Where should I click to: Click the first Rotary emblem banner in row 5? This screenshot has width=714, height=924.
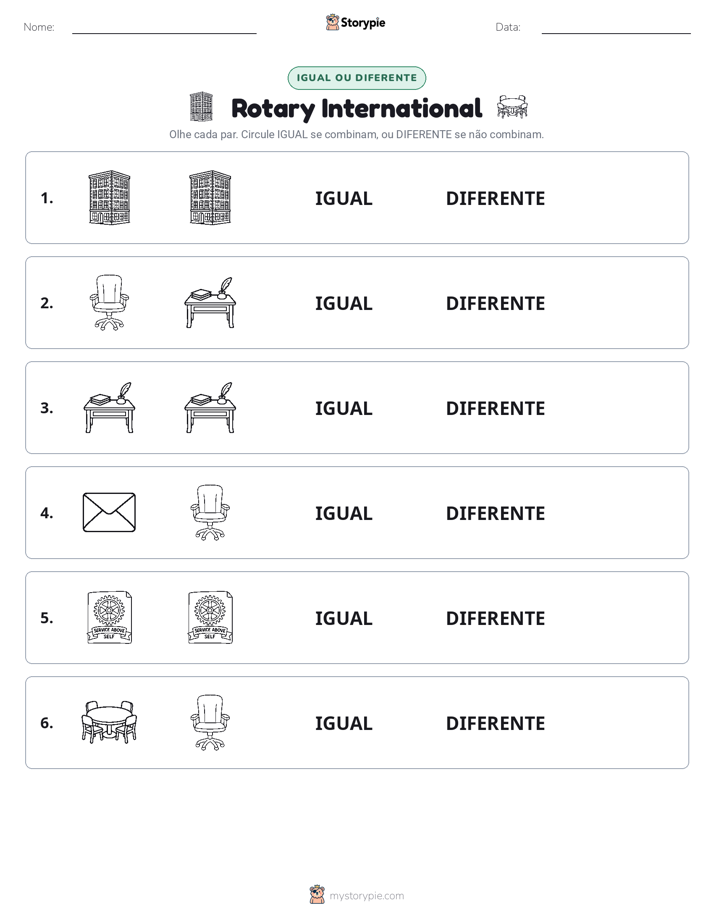point(109,618)
